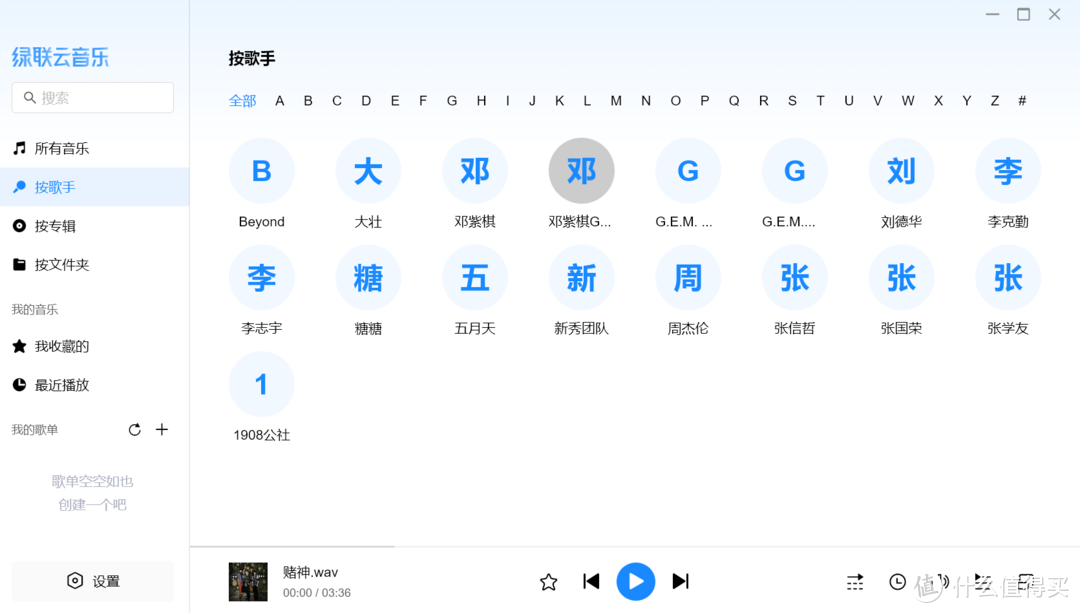Open the 张学友 artist avatar
This screenshot has height=613, width=1080.
click(x=1008, y=278)
